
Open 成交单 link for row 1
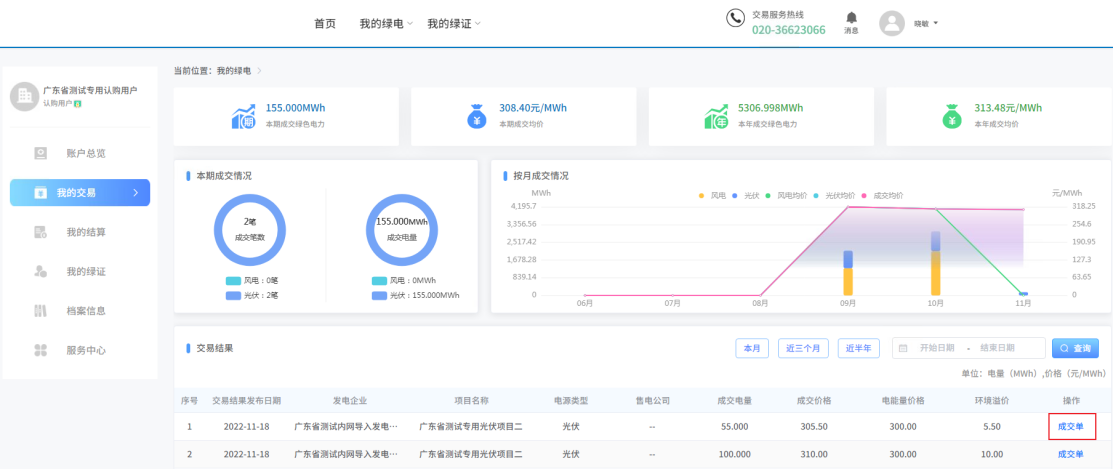(x=1070, y=426)
